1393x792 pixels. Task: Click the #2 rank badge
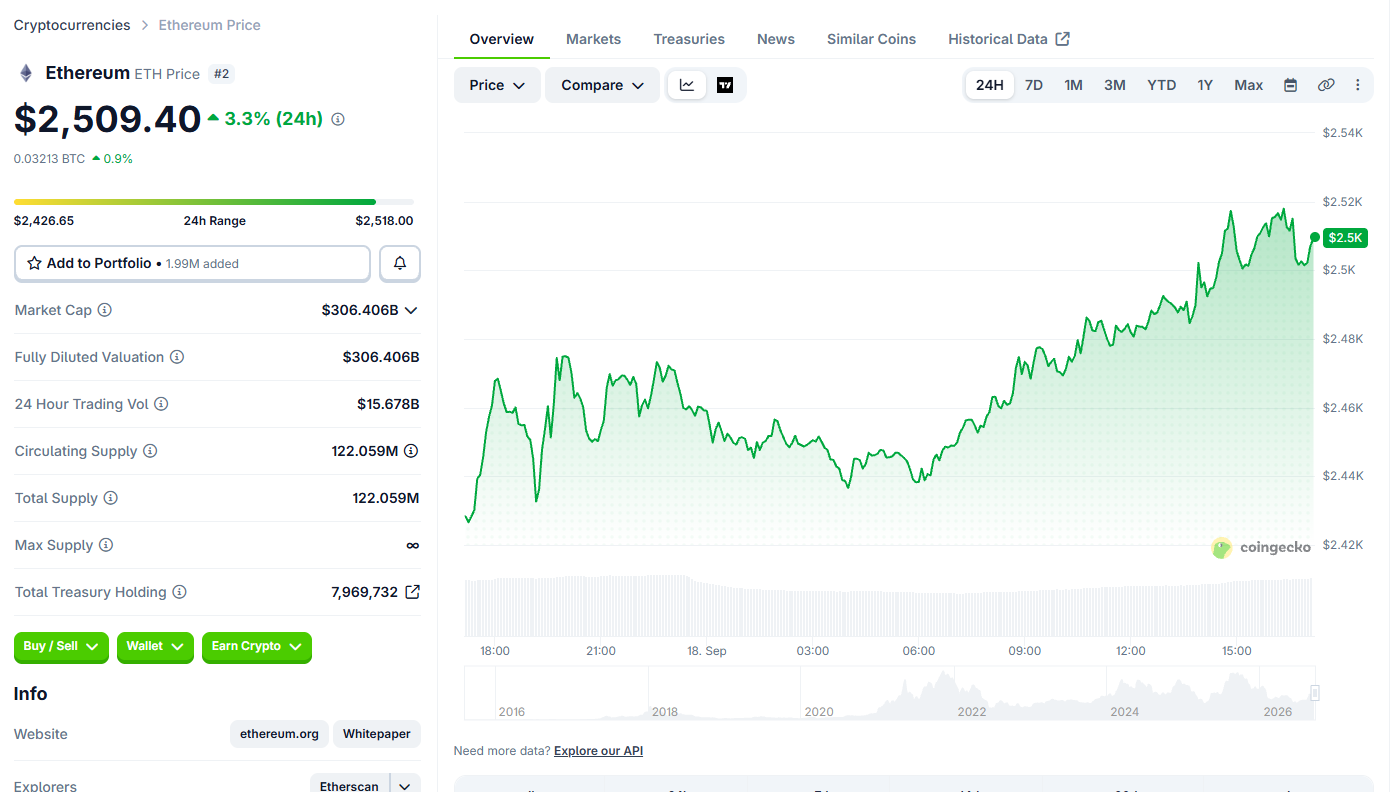coord(221,74)
